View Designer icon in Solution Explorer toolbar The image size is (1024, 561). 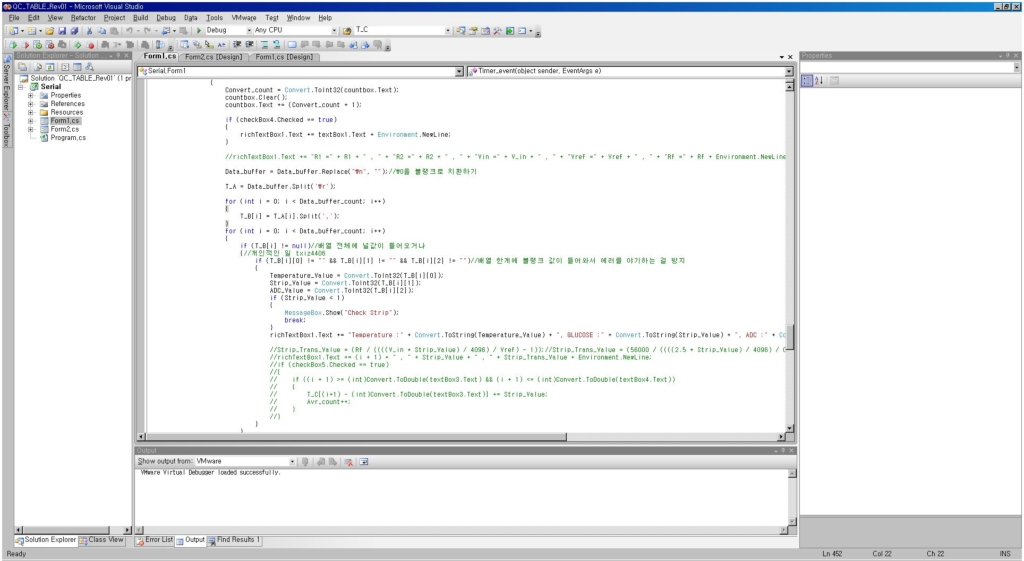point(77,67)
